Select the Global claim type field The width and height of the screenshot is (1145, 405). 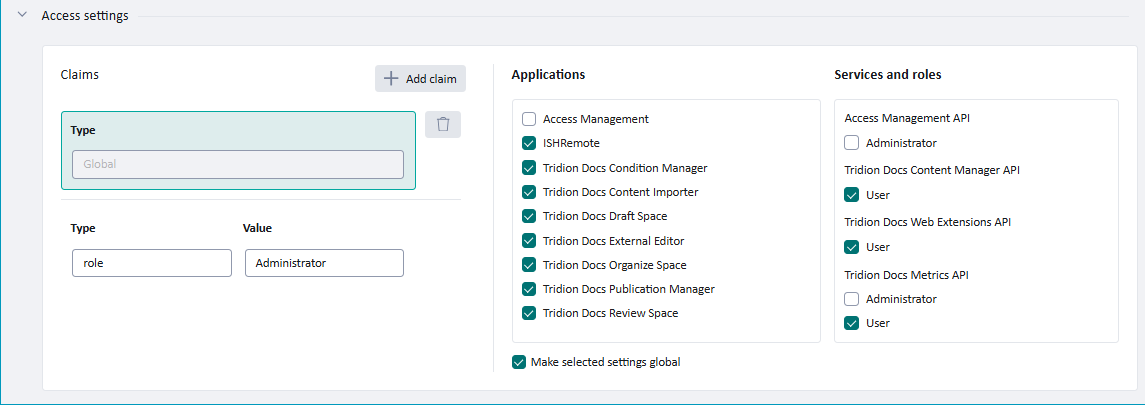238,164
